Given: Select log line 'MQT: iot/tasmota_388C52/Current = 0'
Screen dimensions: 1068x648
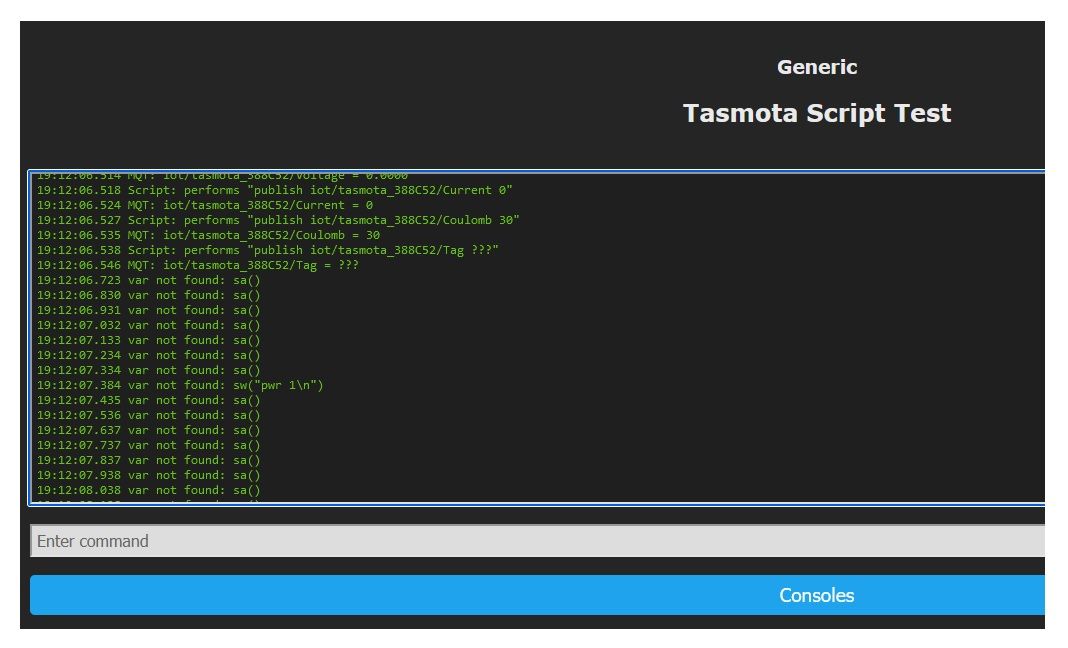Looking at the screenshot, I should coord(204,205).
